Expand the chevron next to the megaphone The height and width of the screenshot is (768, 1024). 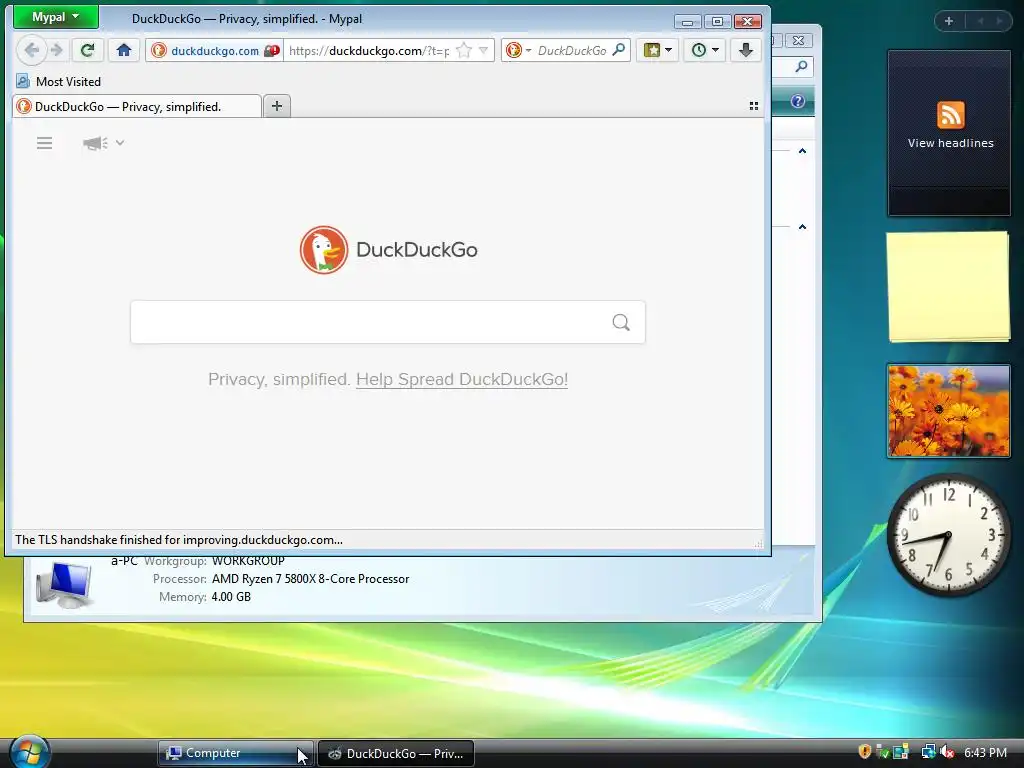[120, 142]
